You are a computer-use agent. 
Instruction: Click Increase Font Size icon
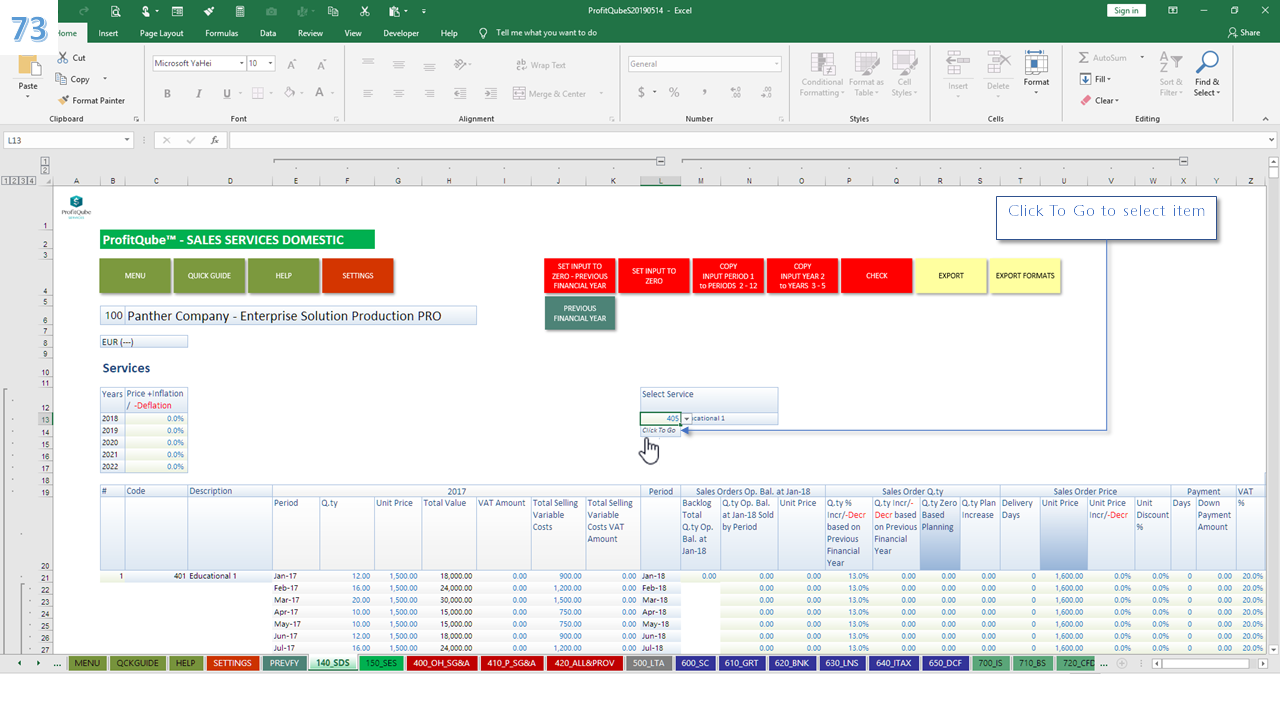292,64
